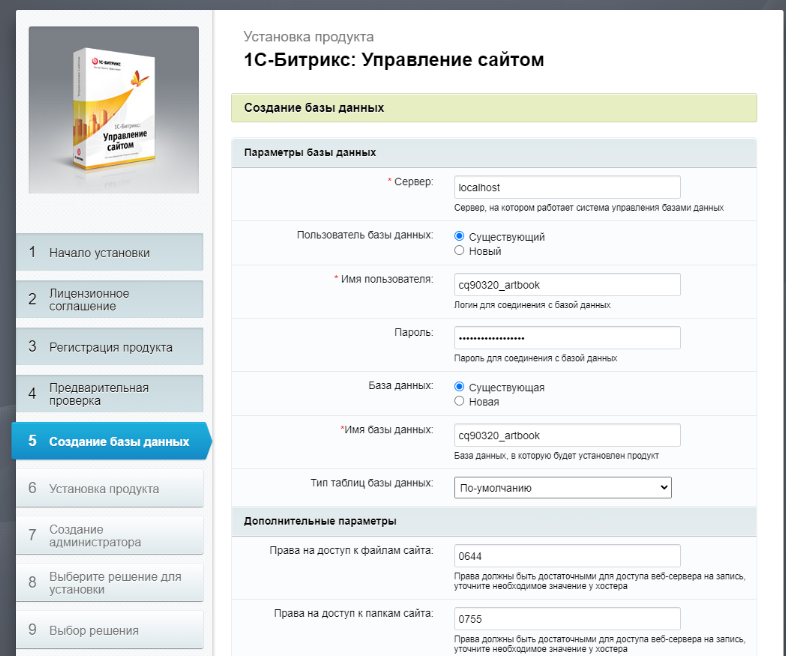Viewport: 786px width, 656px height.
Task: Click the file permissions field showing 0644
Action: coord(567,556)
